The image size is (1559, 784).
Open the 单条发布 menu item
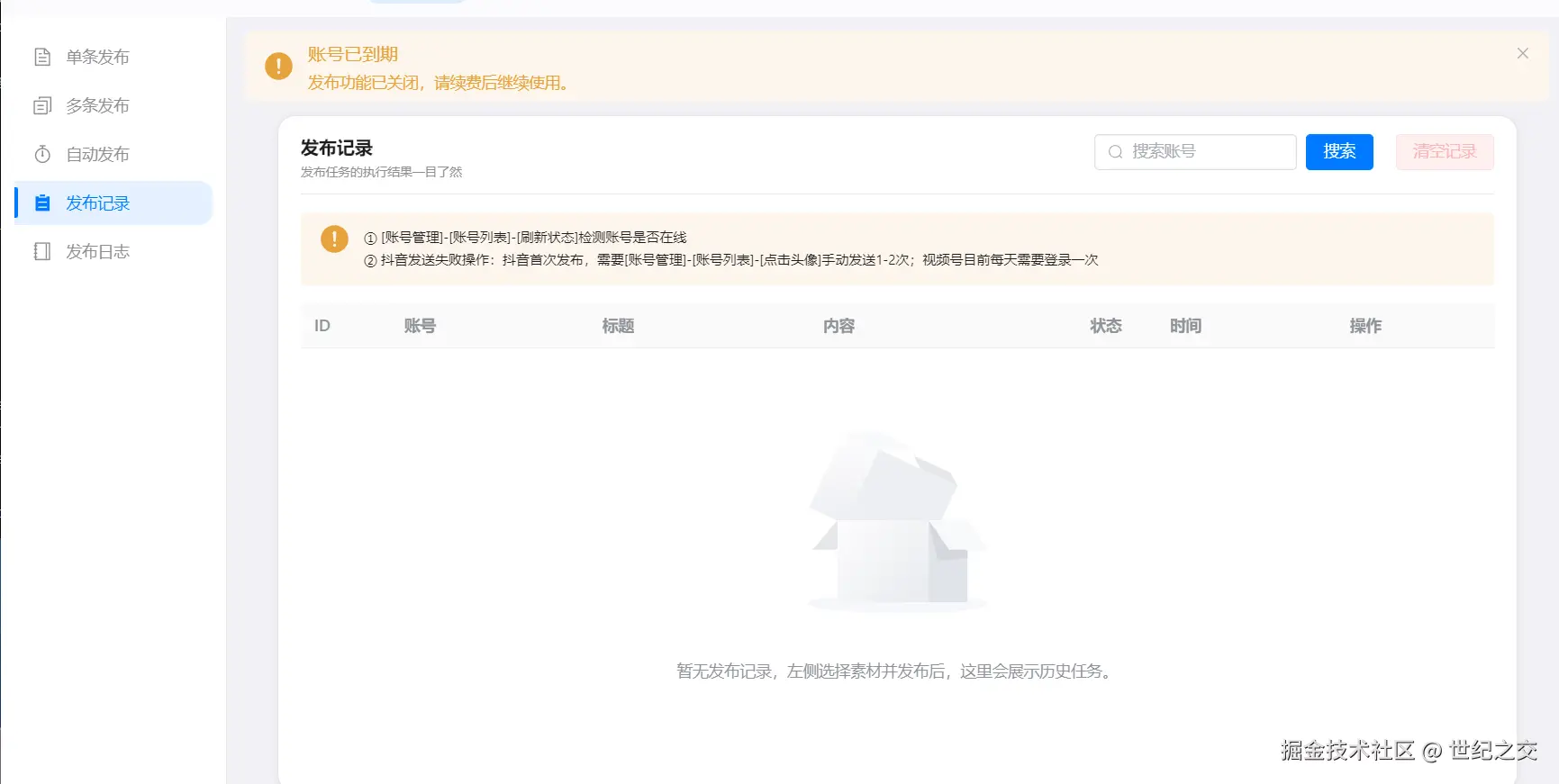(113, 57)
